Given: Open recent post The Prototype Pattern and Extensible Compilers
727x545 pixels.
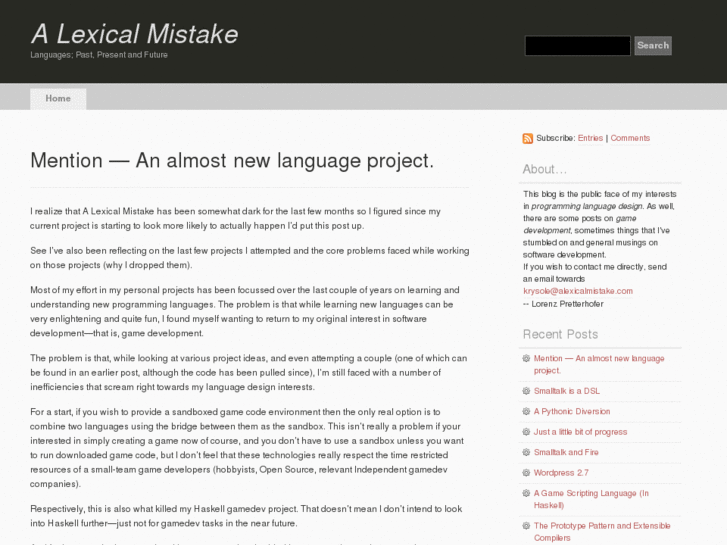Looking at the screenshot, I should (602, 532).
